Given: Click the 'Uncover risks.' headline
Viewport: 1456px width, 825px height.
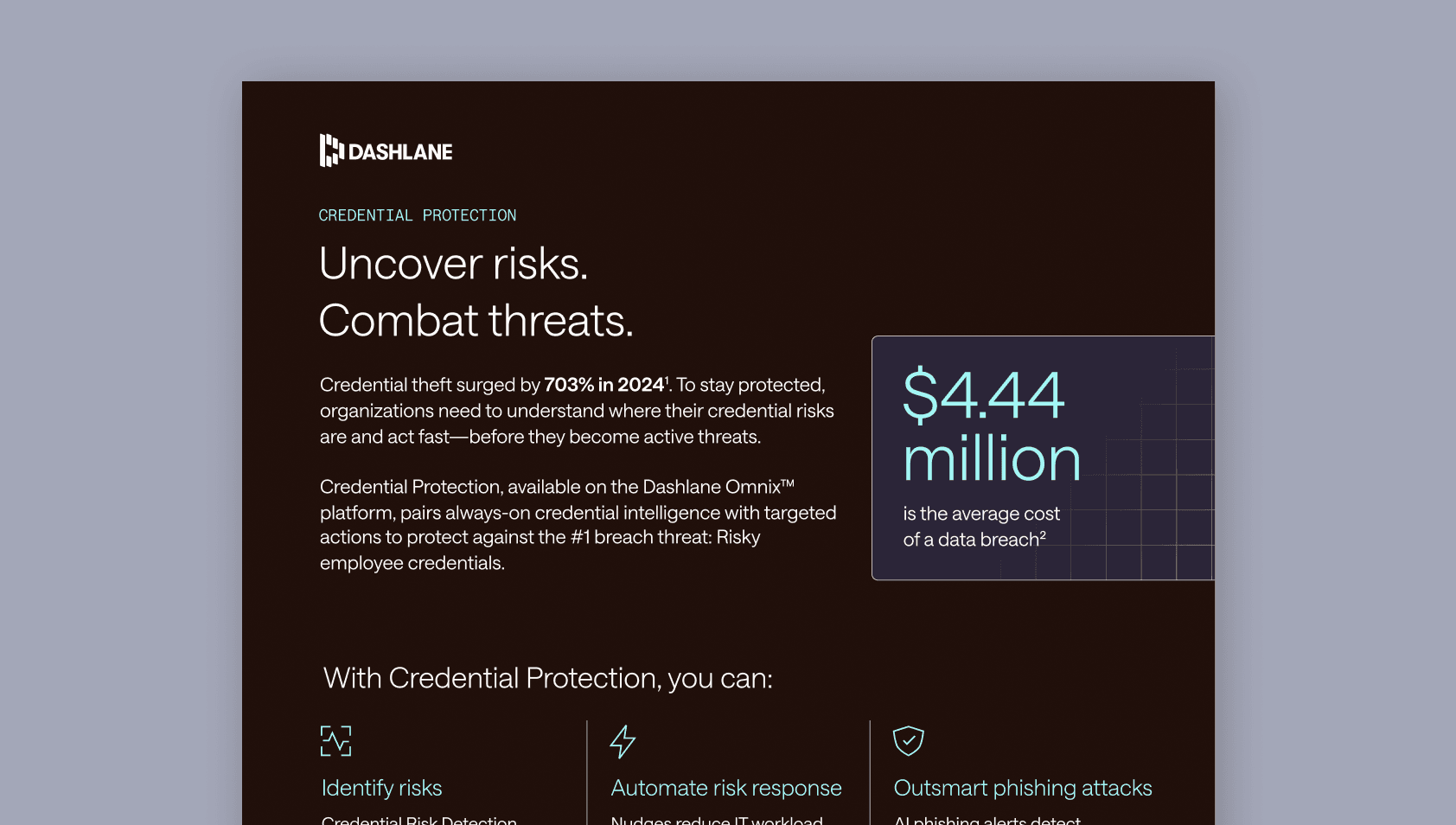Looking at the screenshot, I should click(453, 264).
